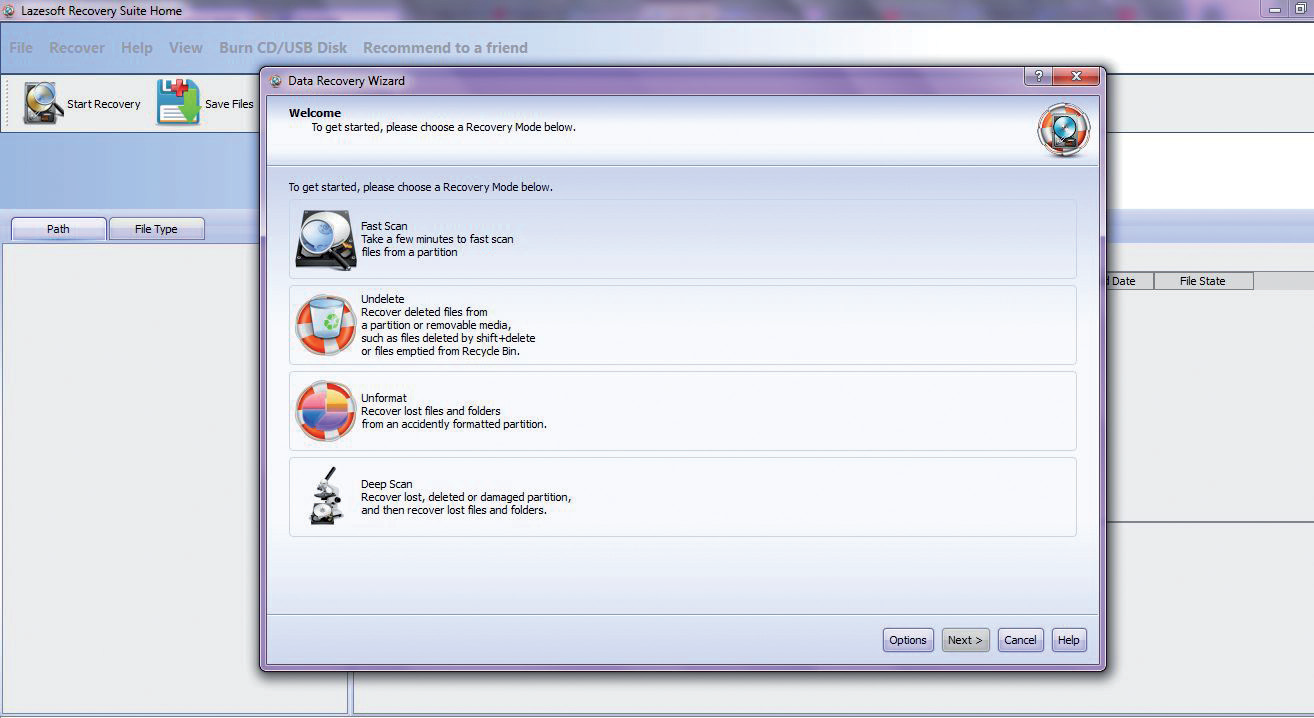
Task: Choose the Deep Scan recovery mode text
Action: 387,484
